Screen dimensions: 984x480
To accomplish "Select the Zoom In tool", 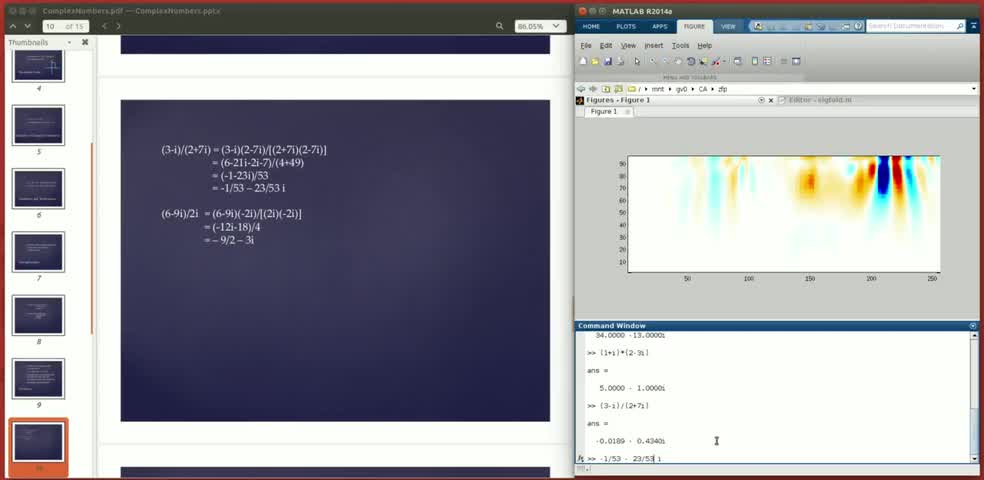I will [x=653, y=60].
